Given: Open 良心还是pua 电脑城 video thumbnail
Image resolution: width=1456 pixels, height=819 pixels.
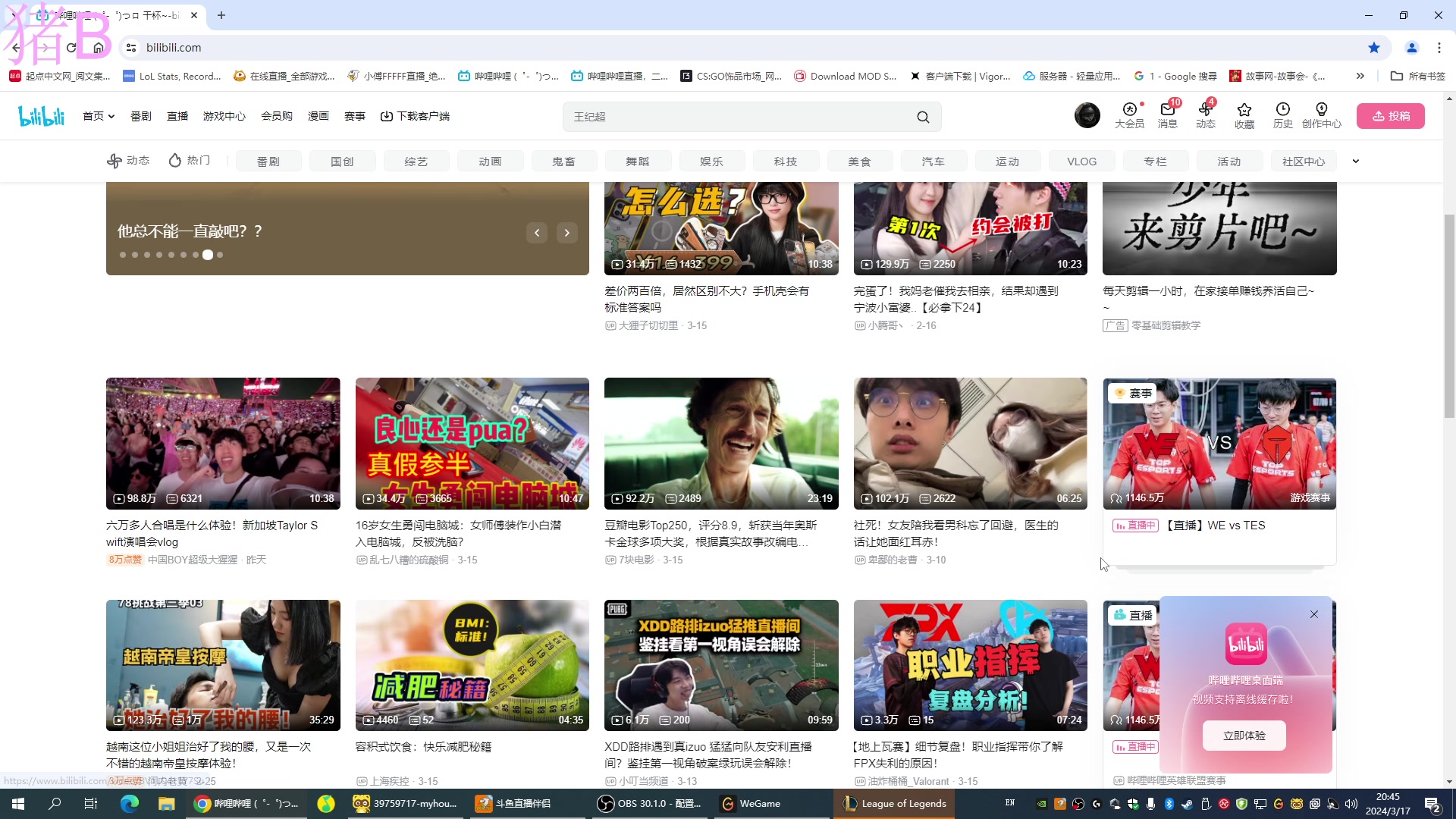Looking at the screenshot, I should tap(472, 443).
